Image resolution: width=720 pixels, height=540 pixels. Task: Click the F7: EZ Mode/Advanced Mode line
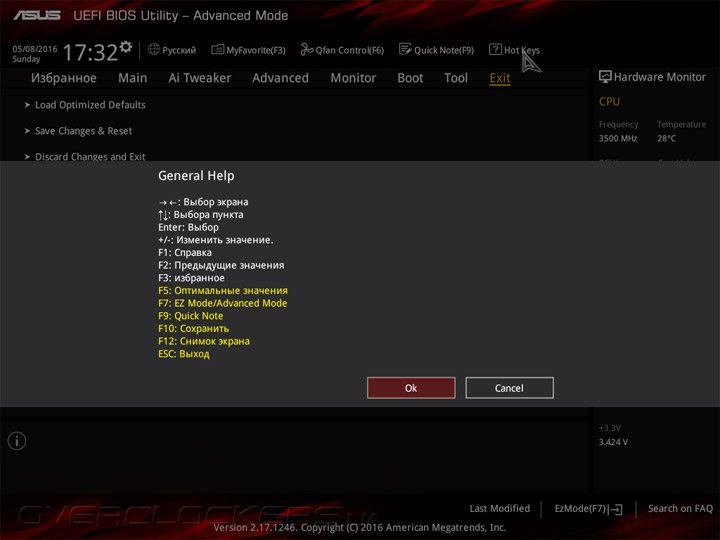223,303
